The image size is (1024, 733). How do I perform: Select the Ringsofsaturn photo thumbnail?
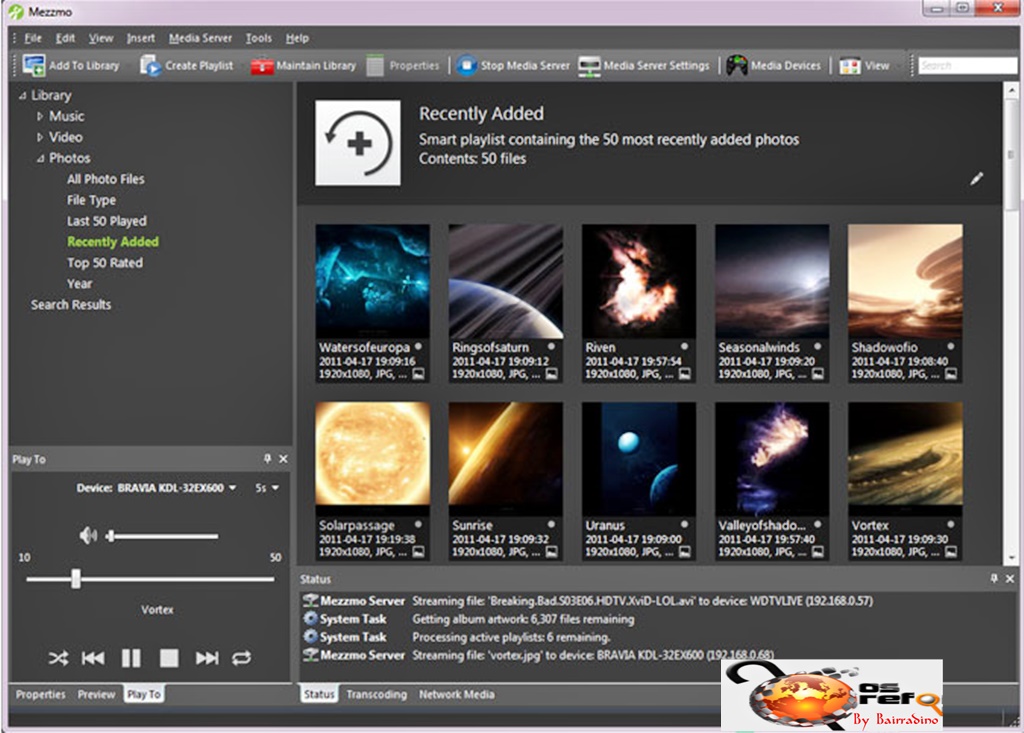505,281
